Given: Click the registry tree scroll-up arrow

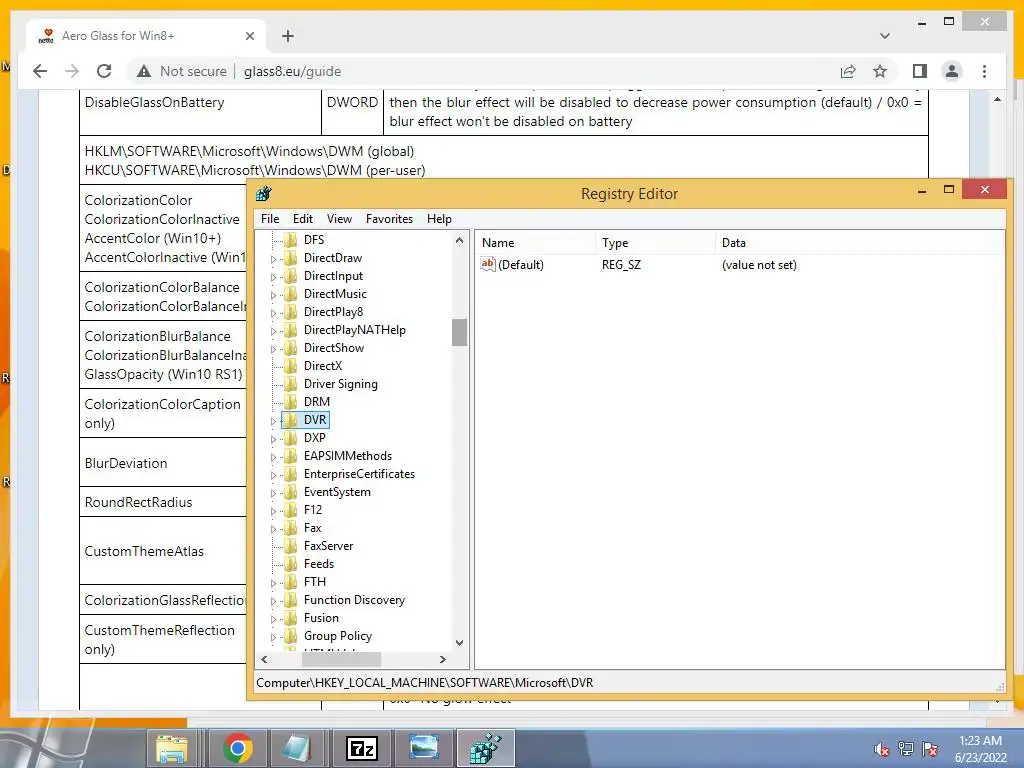Looking at the screenshot, I should coord(459,240).
